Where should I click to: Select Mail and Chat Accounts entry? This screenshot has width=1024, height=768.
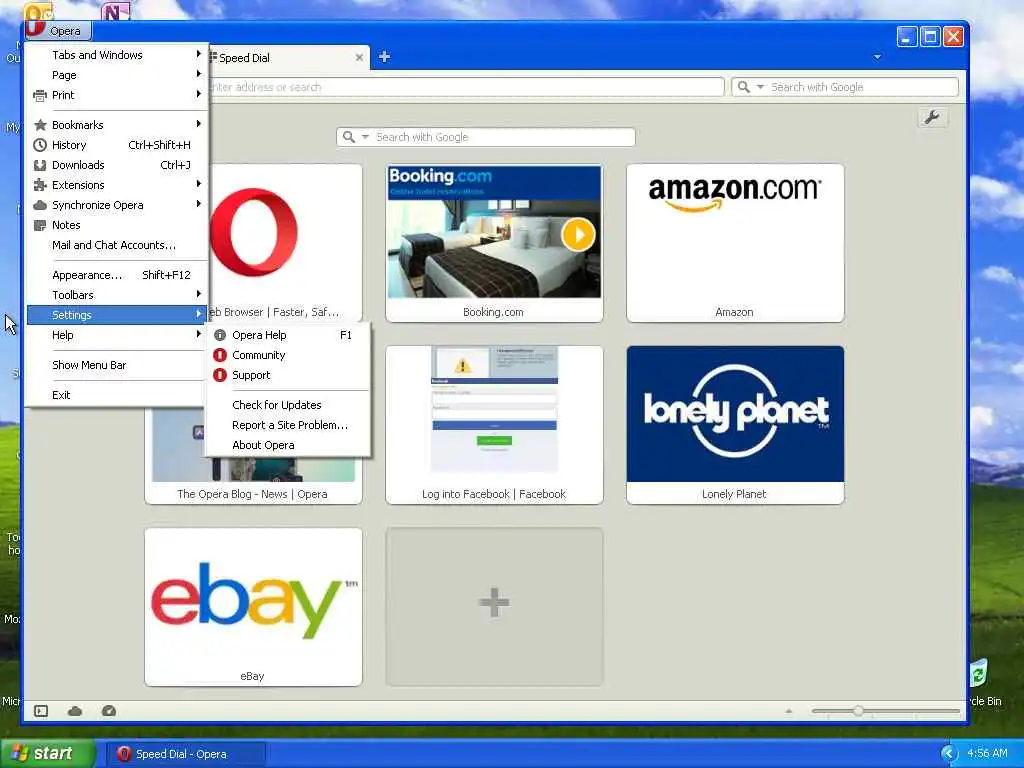[116, 245]
